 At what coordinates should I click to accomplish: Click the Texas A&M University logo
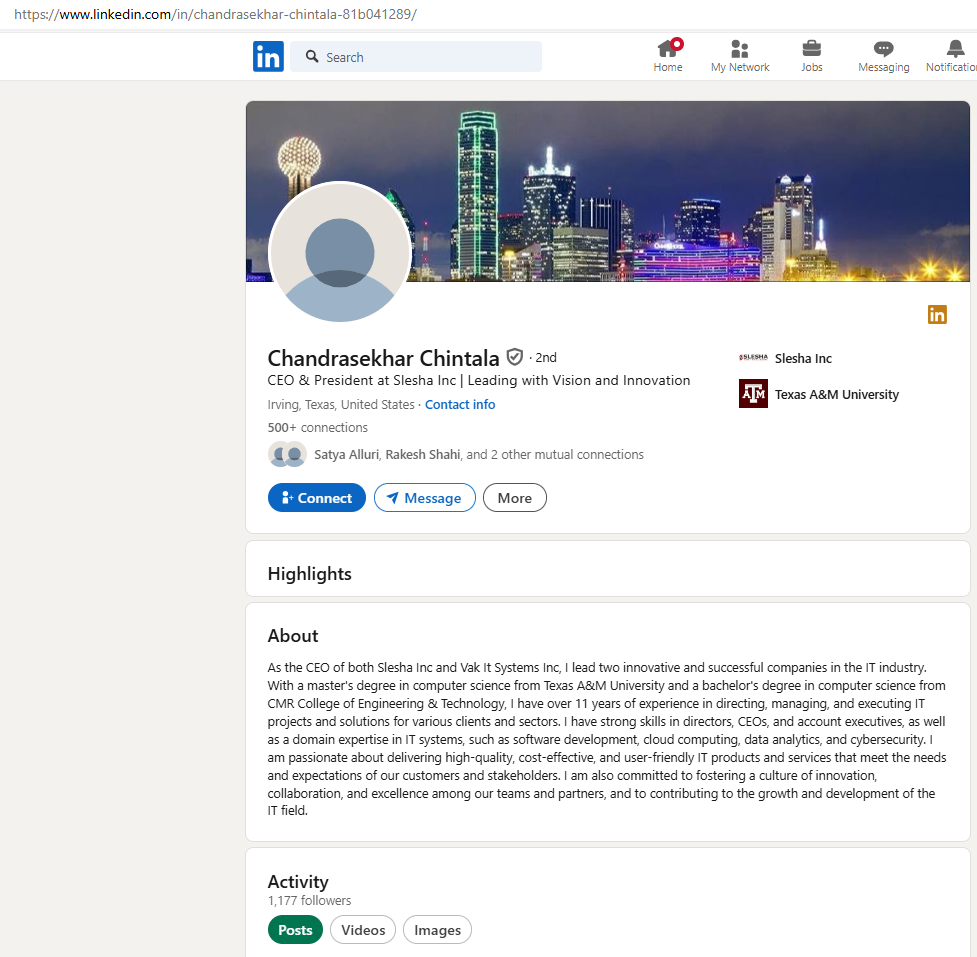(753, 394)
